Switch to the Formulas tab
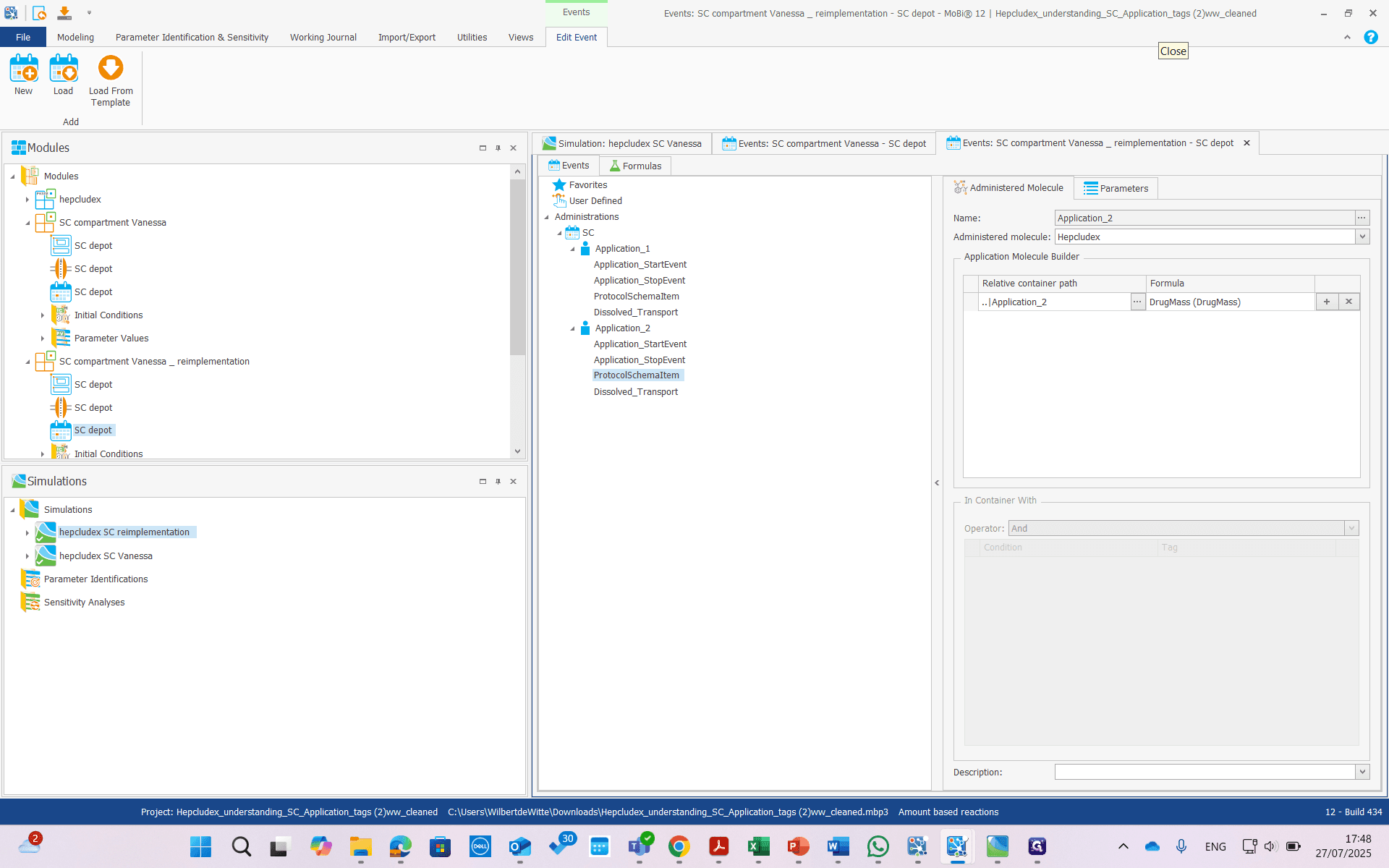Viewport: 1389px width, 868px height. (x=635, y=166)
